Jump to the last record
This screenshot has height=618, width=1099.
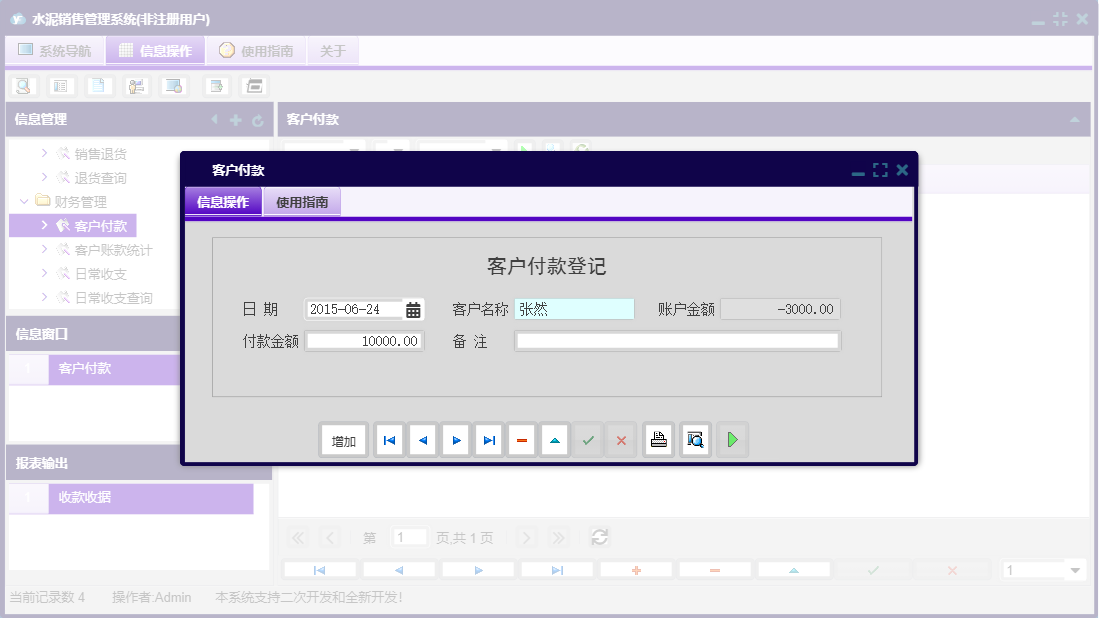click(x=488, y=439)
